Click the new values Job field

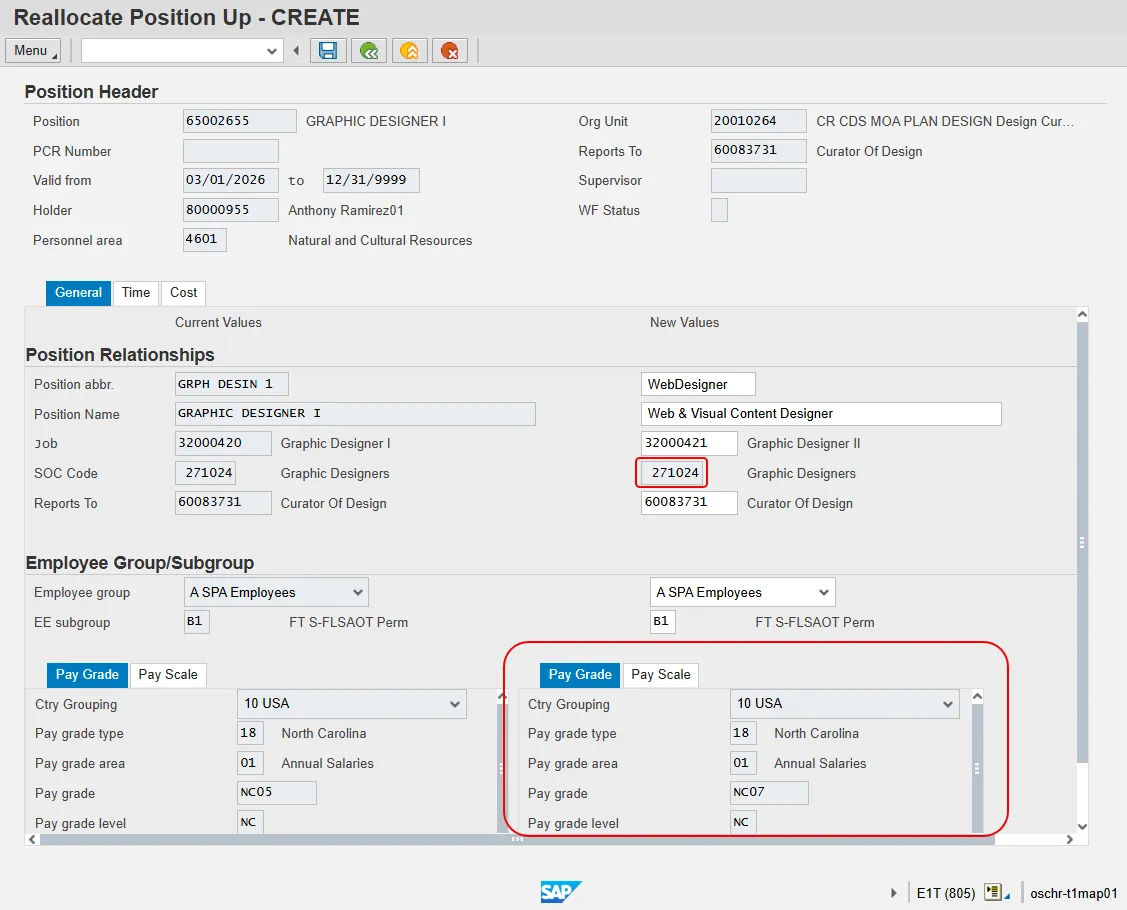pos(689,444)
